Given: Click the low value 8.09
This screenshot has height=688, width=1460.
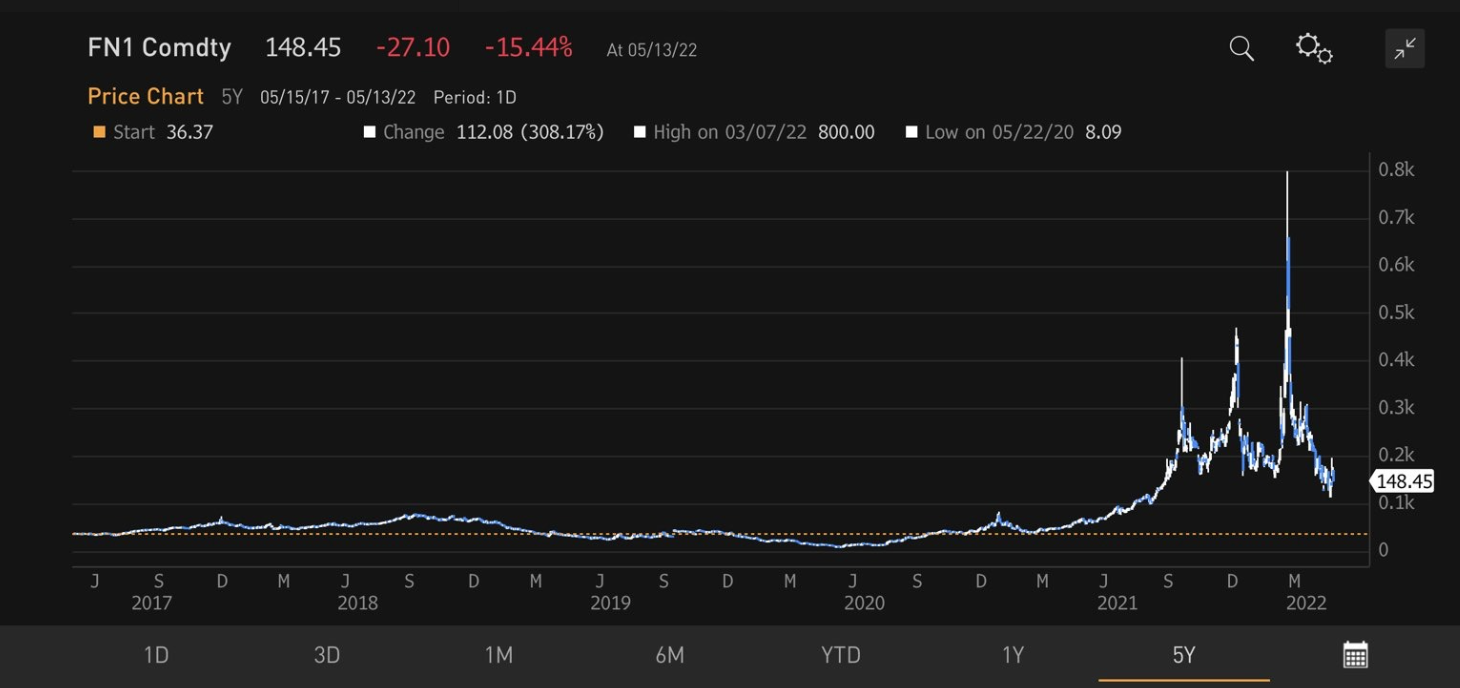Looking at the screenshot, I should [x=1103, y=132].
